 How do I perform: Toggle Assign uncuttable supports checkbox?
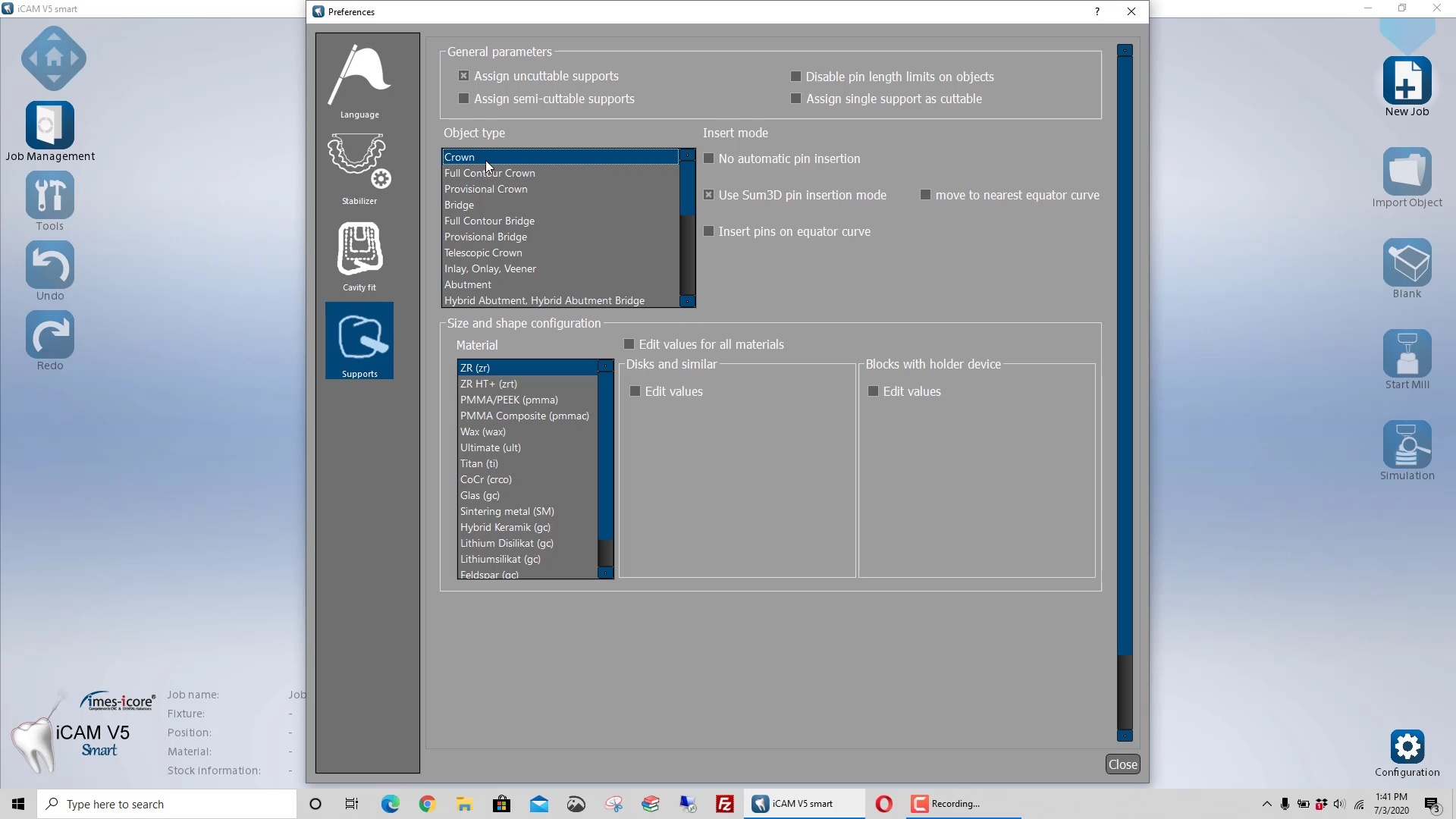(x=463, y=75)
